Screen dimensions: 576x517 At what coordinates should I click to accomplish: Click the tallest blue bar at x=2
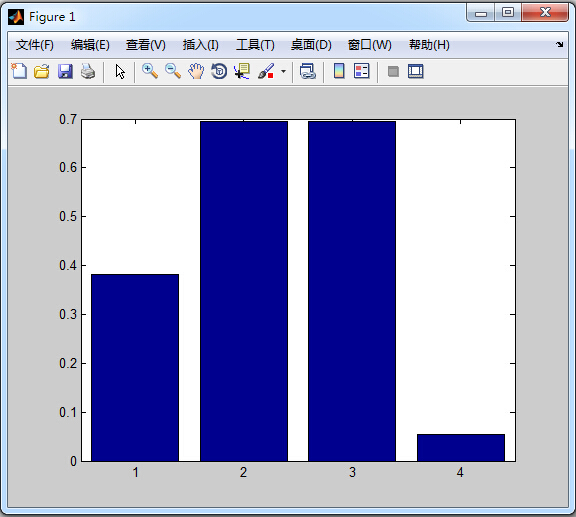[244, 291]
